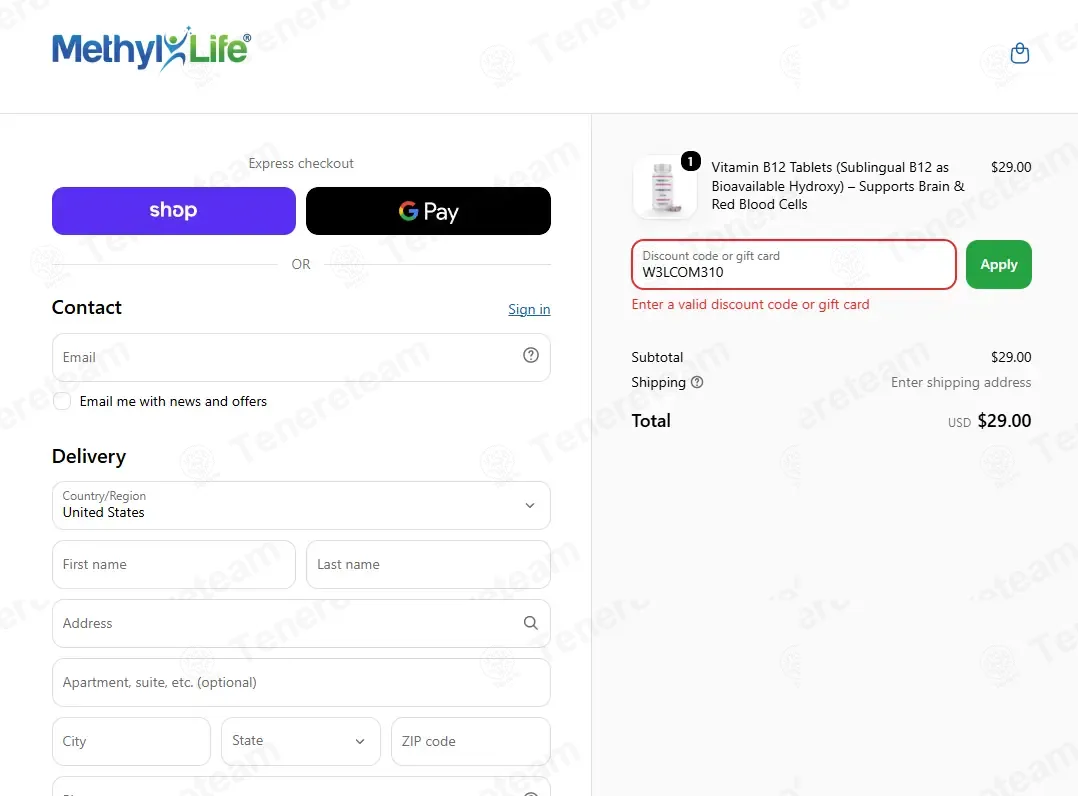Open the Country/Region dropdown

(301, 505)
